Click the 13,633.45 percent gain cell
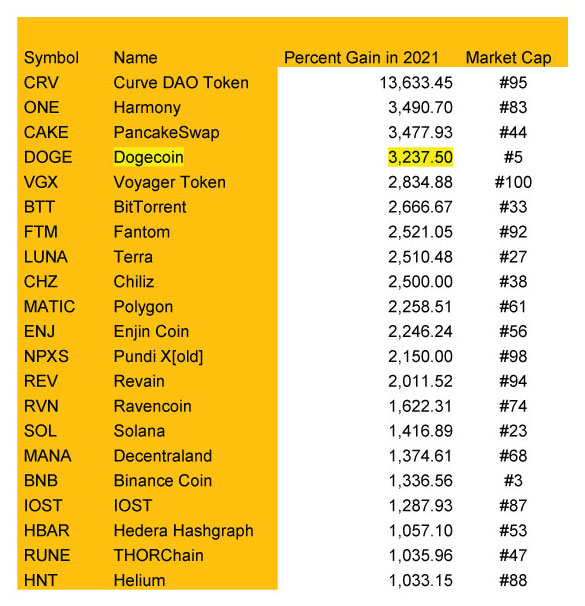This screenshot has width=585, height=606. click(416, 83)
